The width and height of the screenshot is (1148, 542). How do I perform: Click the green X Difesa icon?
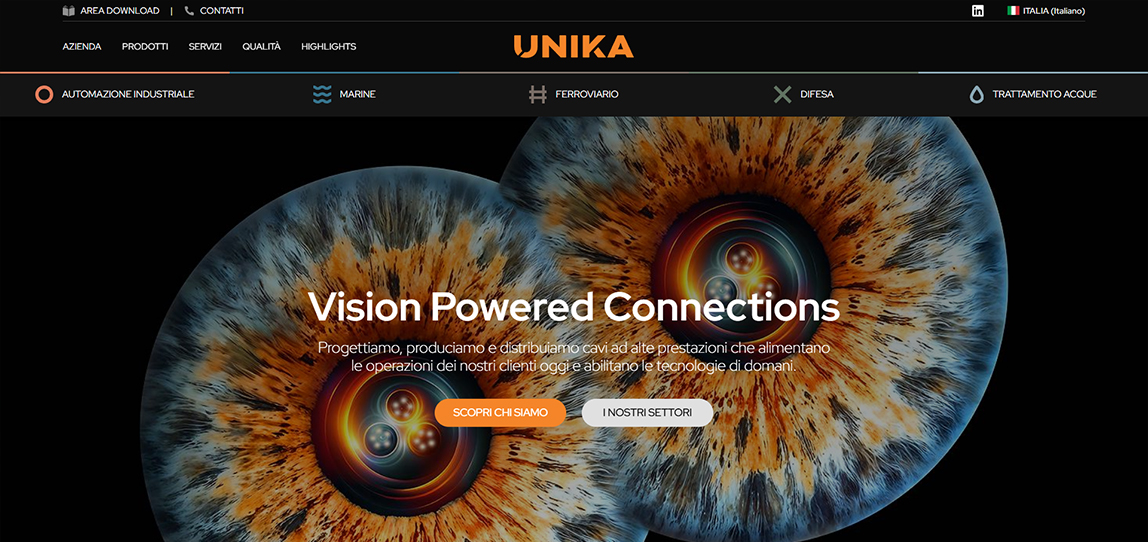click(x=783, y=94)
